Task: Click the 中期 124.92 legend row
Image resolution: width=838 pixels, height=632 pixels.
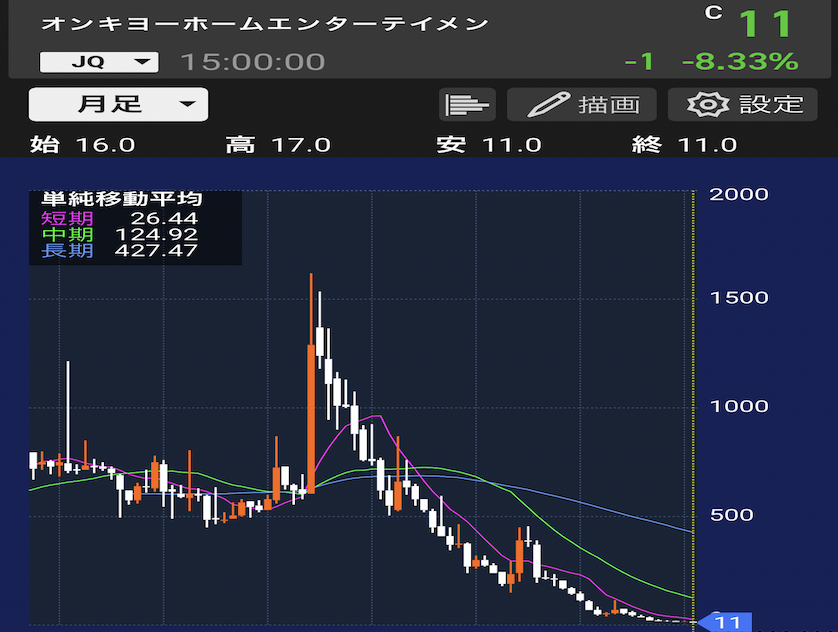Action: point(120,234)
